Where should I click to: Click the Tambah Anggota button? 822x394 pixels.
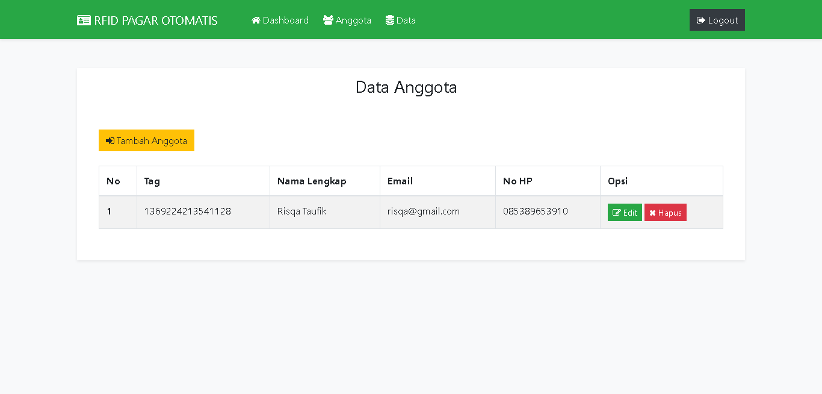point(146,140)
